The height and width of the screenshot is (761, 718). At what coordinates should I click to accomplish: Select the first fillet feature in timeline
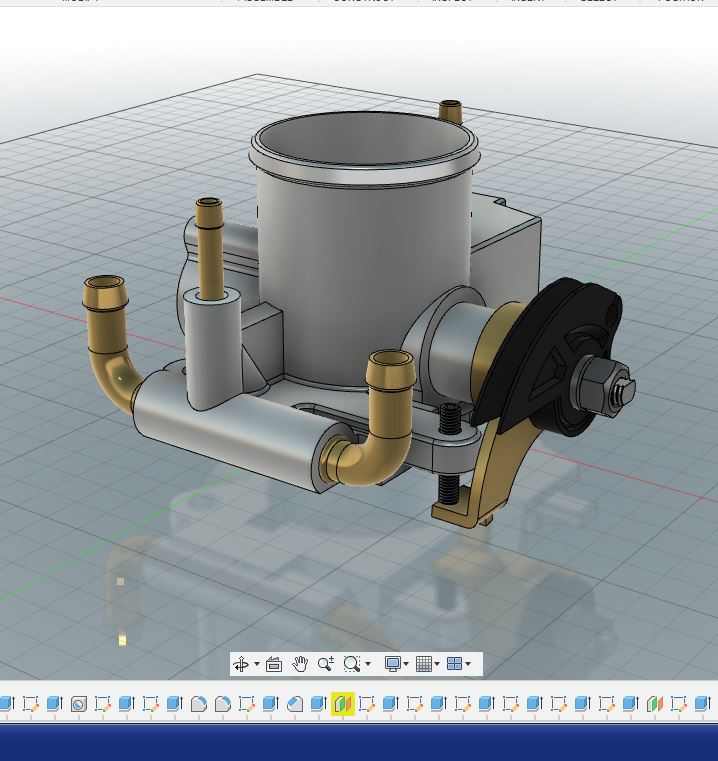199,704
